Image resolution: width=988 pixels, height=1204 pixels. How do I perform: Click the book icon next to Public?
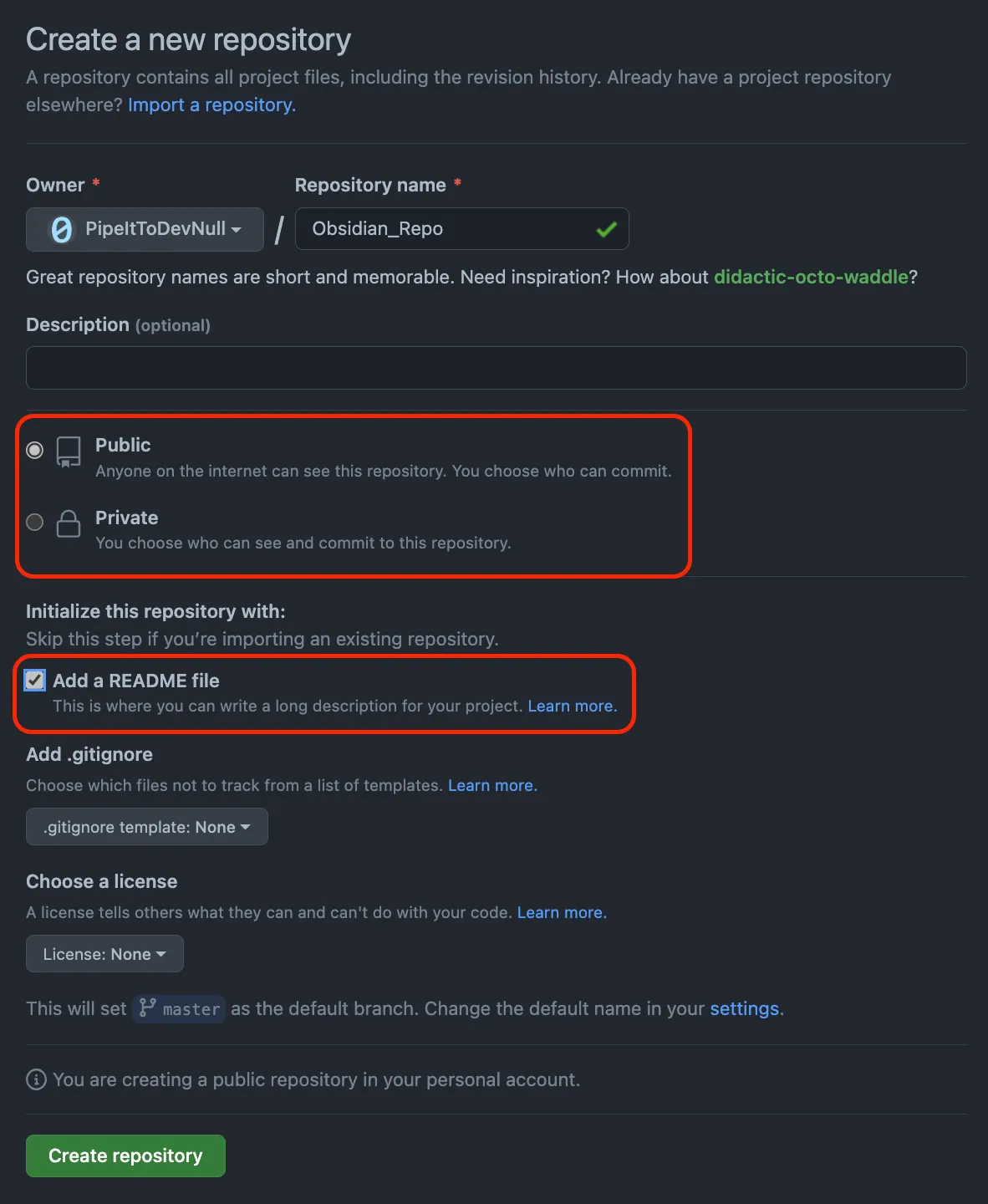point(68,451)
